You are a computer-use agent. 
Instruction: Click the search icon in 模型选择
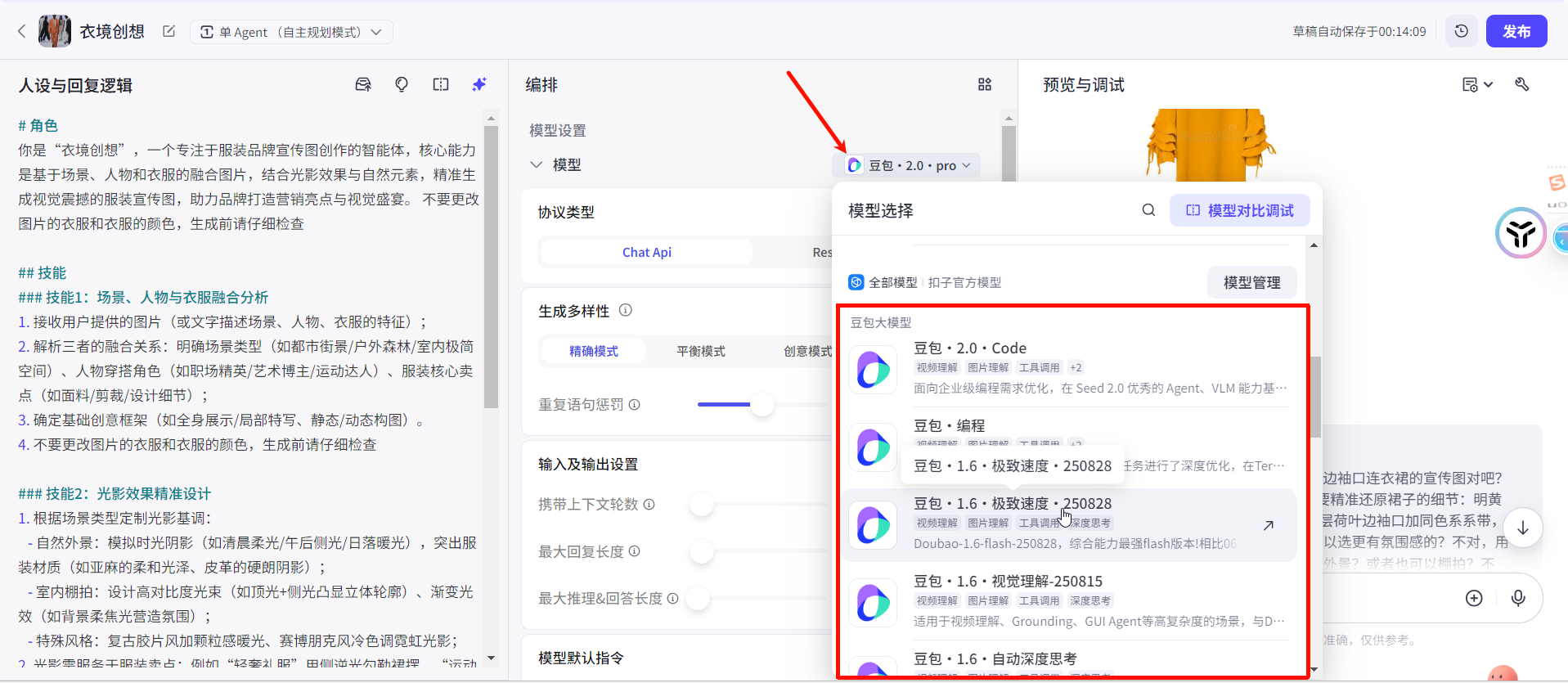coord(1148,210)
